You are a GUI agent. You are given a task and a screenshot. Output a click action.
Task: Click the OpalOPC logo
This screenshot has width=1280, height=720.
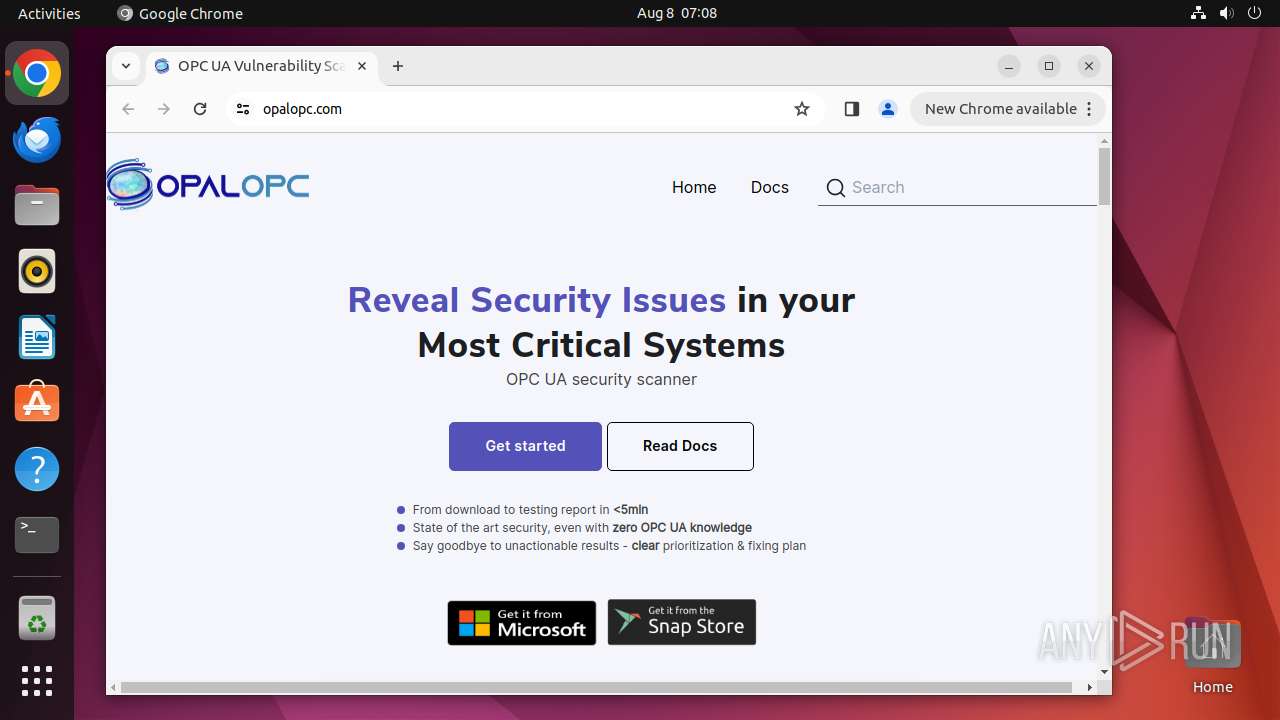coord(208,185)
